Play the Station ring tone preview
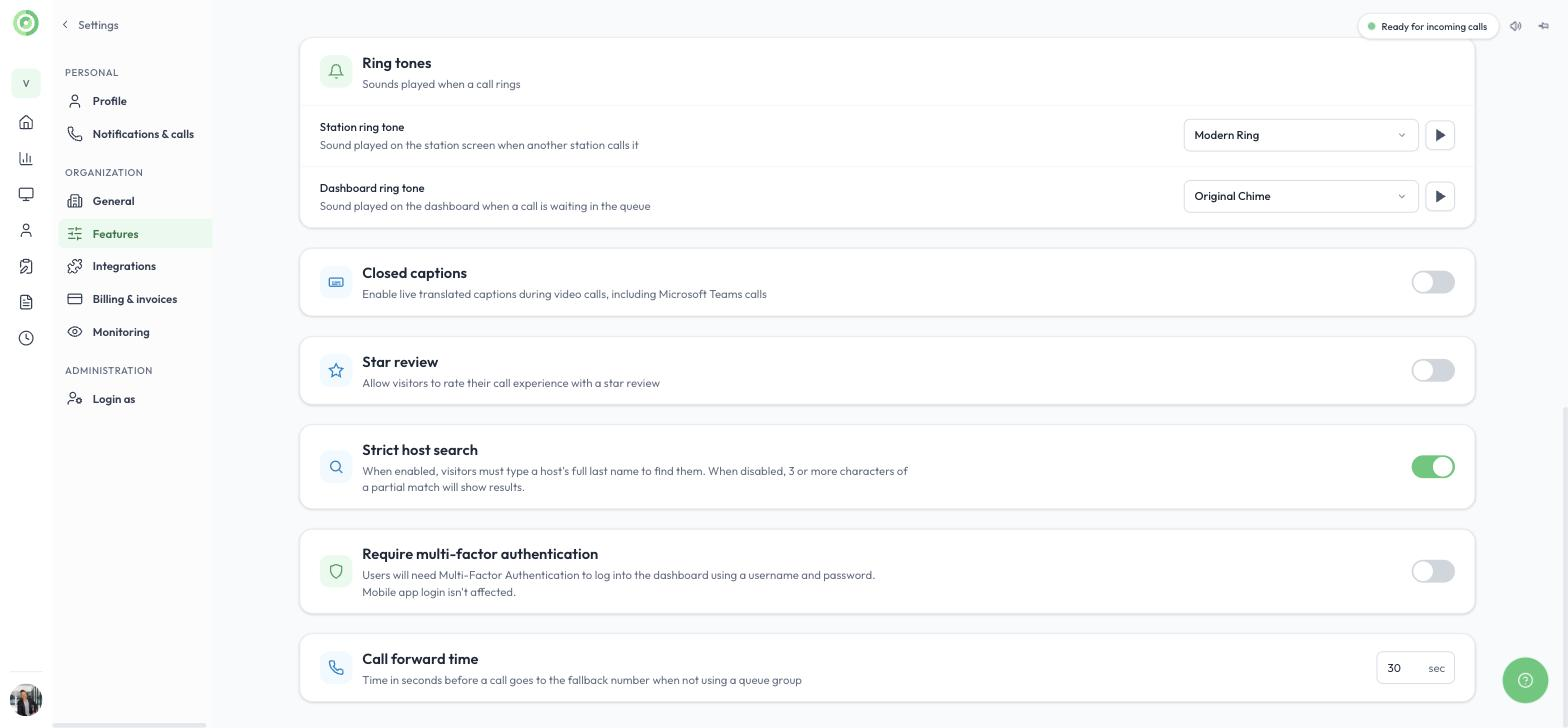 click(1440, 135)
